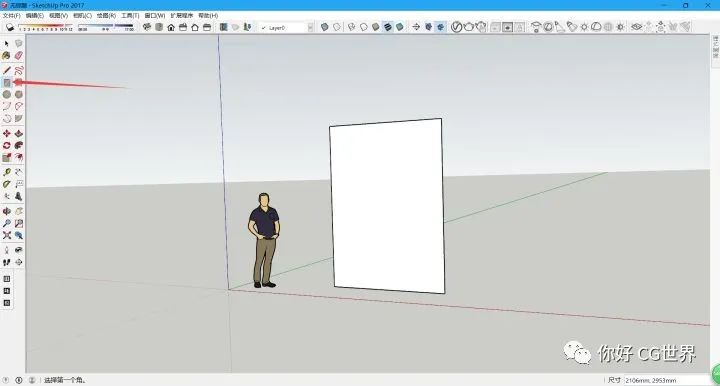Enable Shaded With Textures style

388,28
